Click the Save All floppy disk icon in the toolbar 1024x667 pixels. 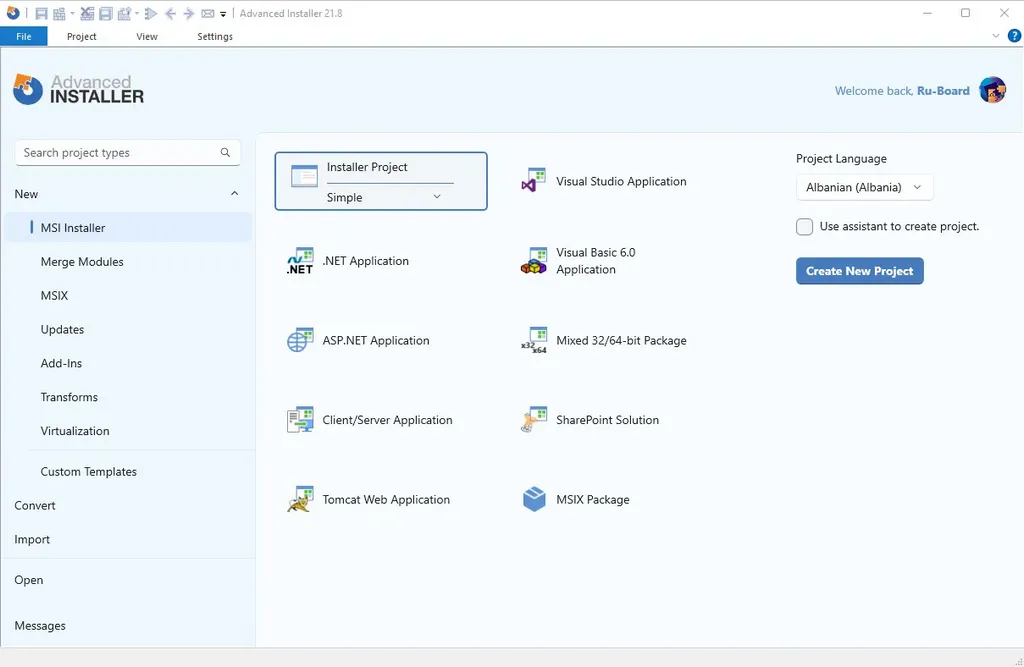click(x=105, y=13)
